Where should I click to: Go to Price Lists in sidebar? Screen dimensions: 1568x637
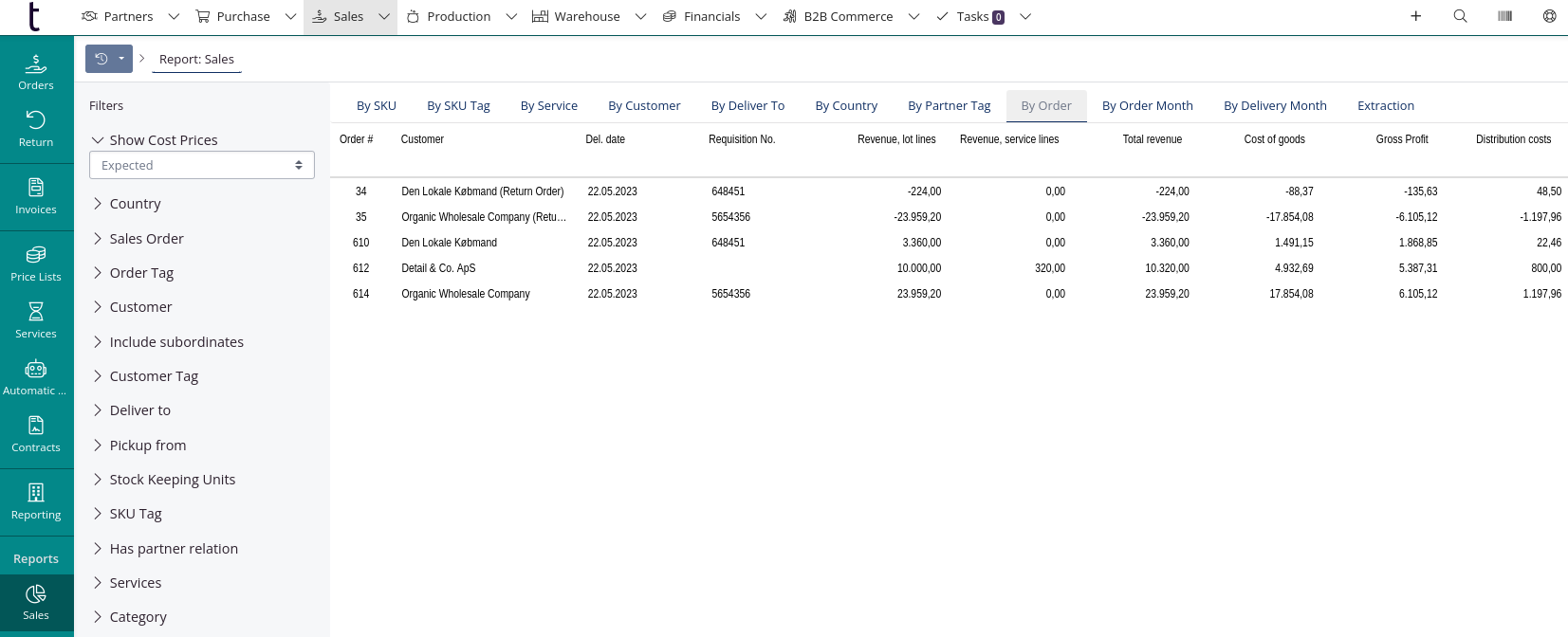point(36,264)
